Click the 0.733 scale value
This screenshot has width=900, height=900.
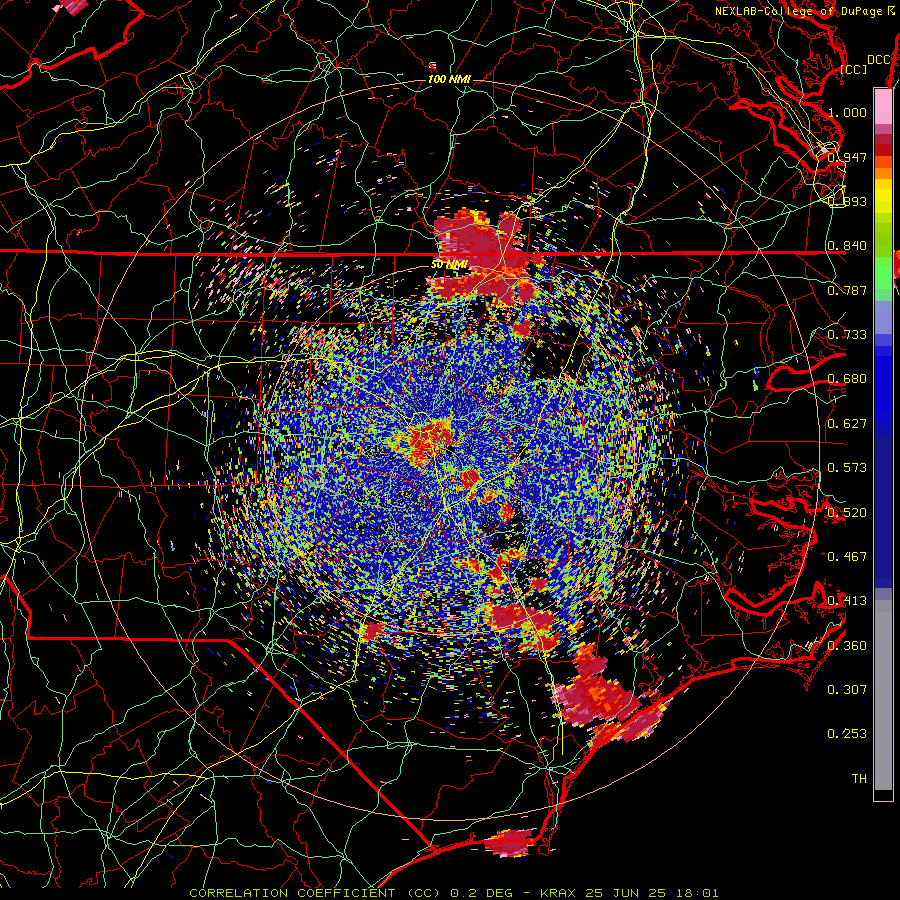coord(847,335)
